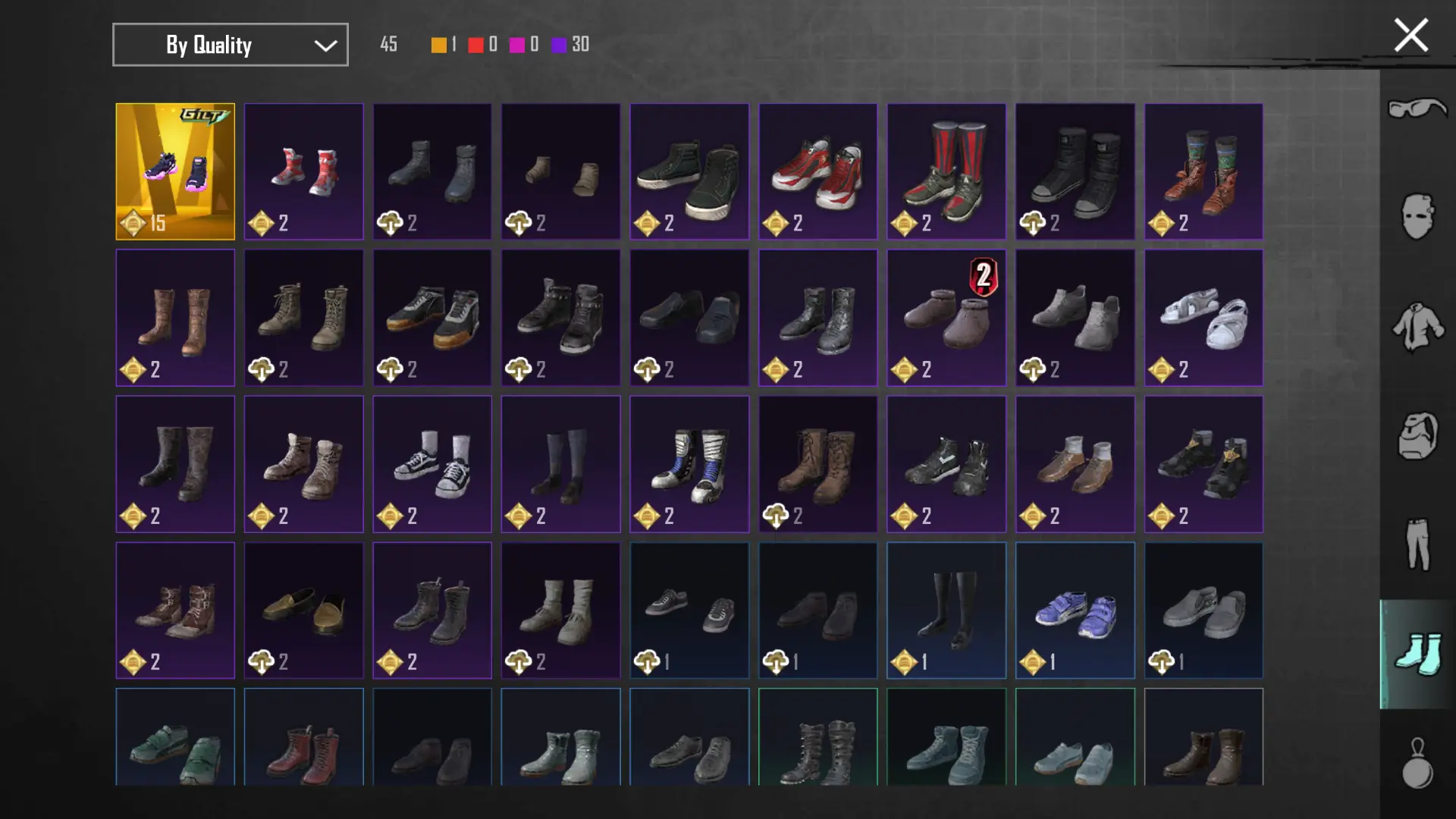Expand the By Quality sort dropdown
The height and width of the screenshot is (819, 1456).
[231, 45]
